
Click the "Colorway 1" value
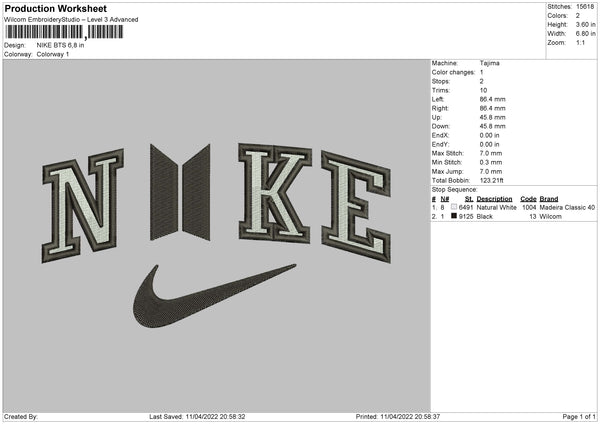[53, 54]
